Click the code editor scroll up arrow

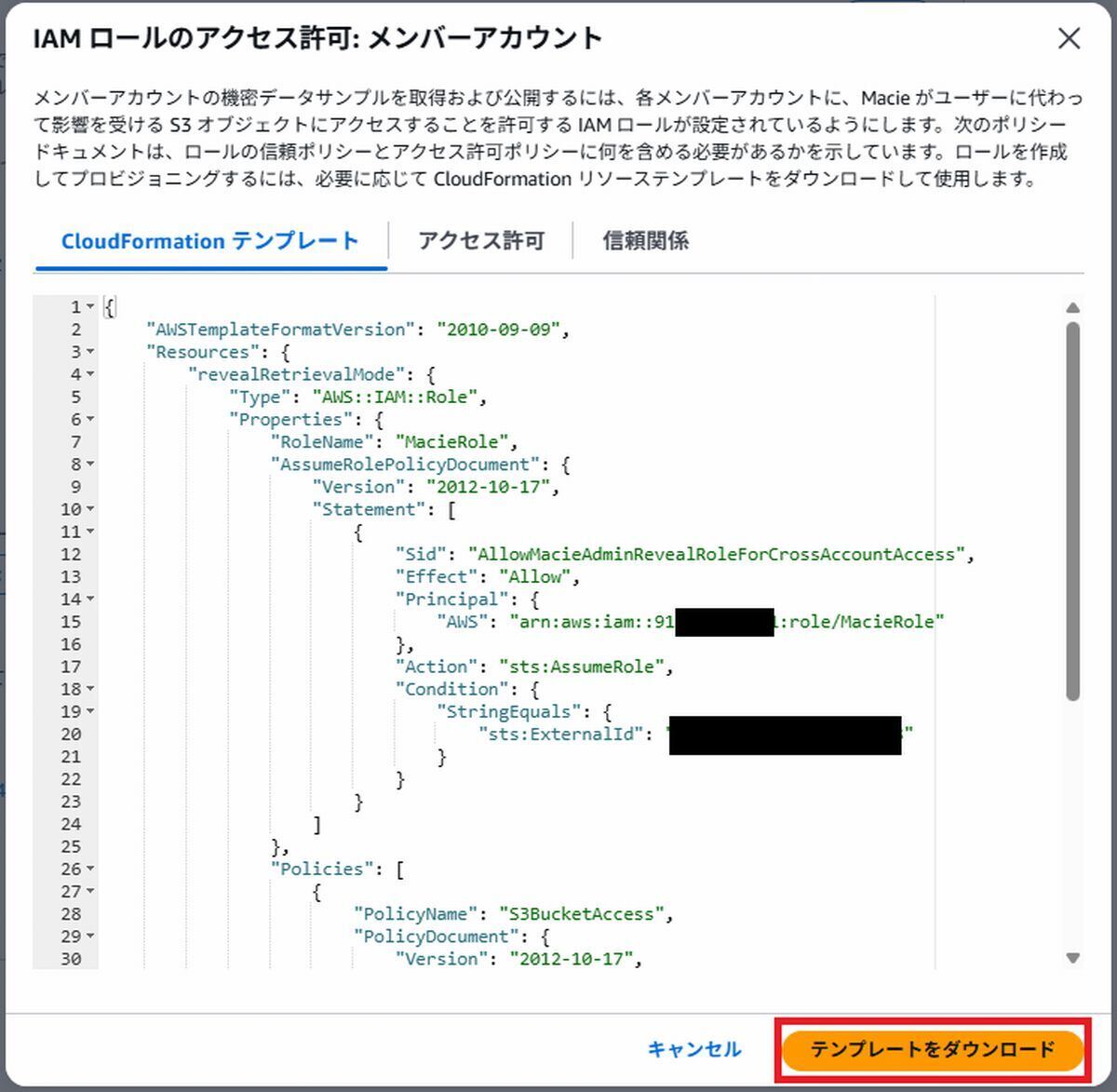(1073, 308)
